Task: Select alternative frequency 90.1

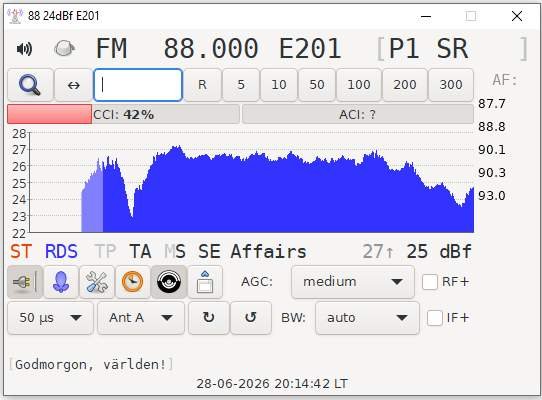Action: point(492,150)
